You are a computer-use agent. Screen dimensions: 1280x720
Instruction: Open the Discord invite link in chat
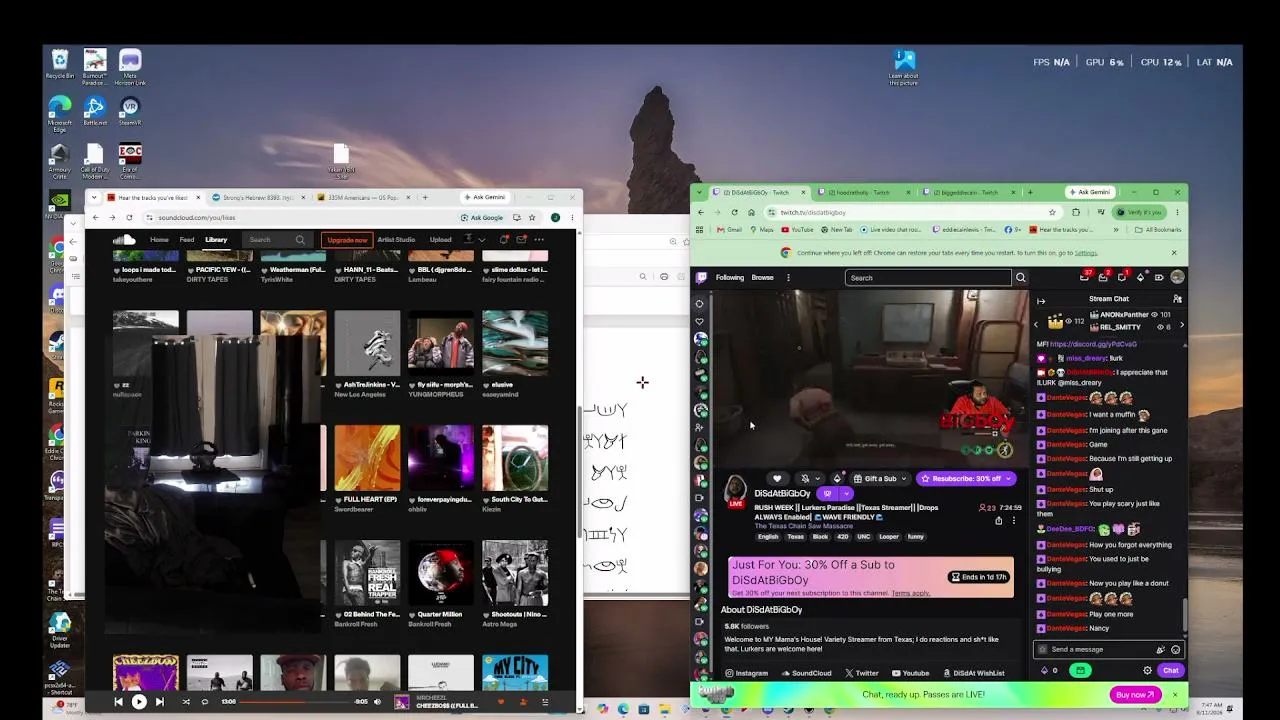[x=1093, y=344]
